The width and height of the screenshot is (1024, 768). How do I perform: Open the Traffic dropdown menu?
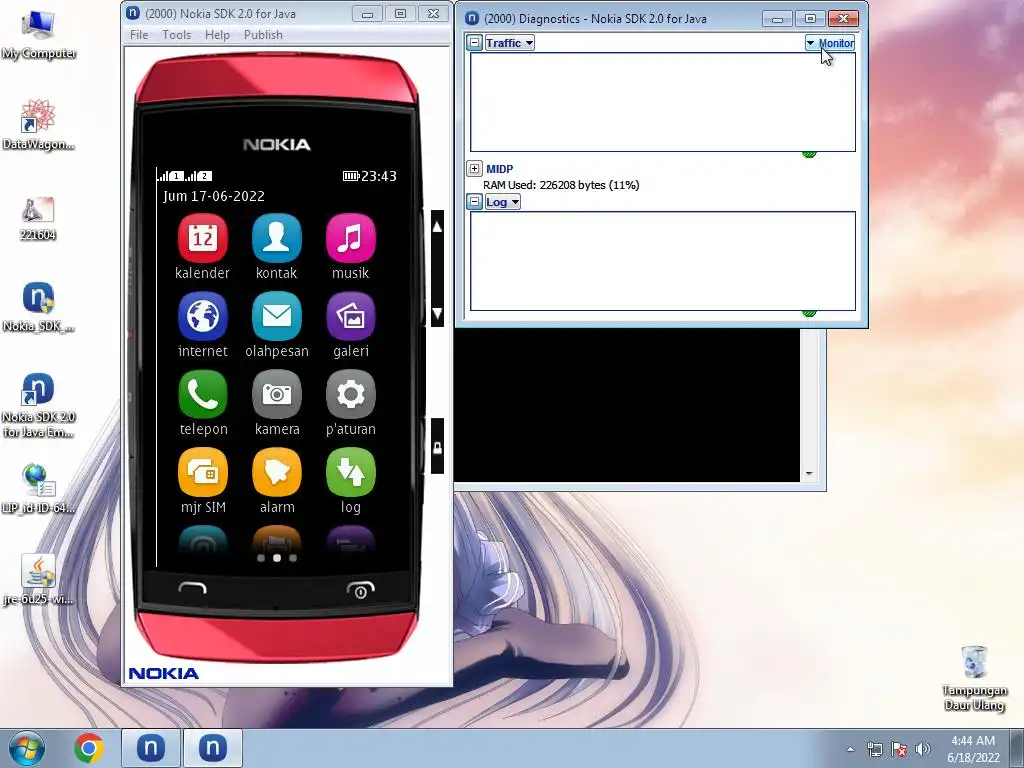pos(509,43)
